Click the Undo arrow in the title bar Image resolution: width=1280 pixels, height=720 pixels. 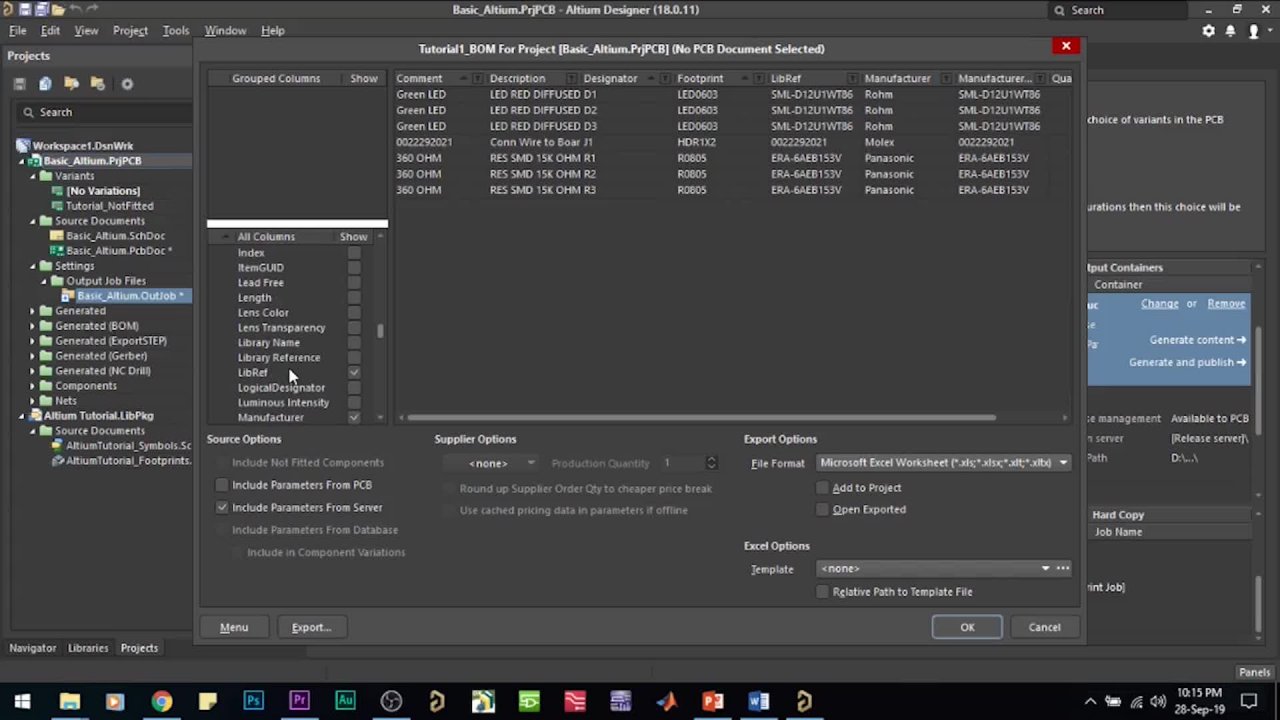click(75, 10)
